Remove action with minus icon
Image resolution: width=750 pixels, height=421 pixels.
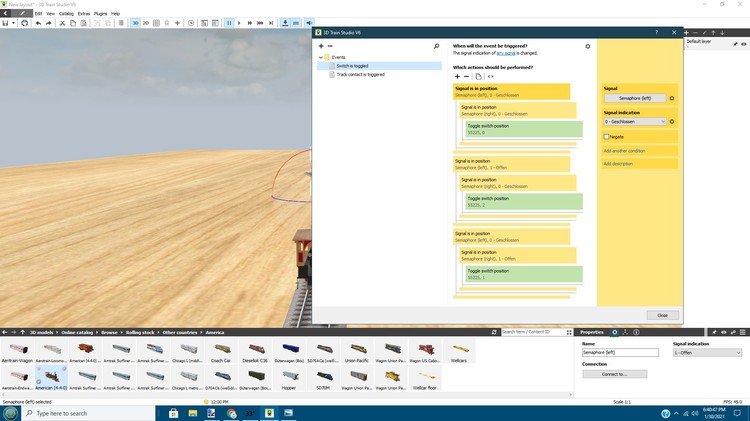click(x=467, y=76)
